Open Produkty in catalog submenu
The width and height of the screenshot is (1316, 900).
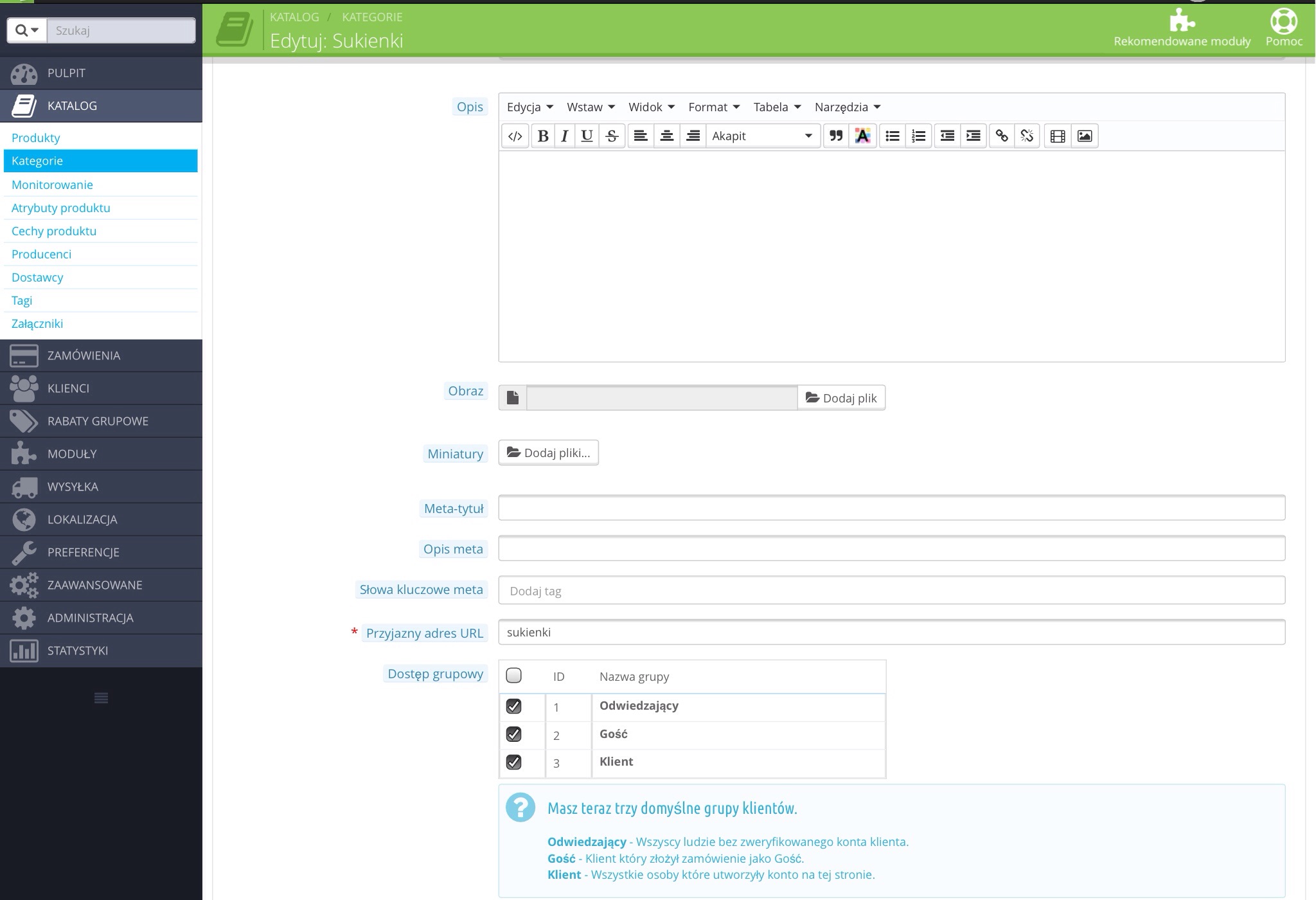(x=36, y=138)
